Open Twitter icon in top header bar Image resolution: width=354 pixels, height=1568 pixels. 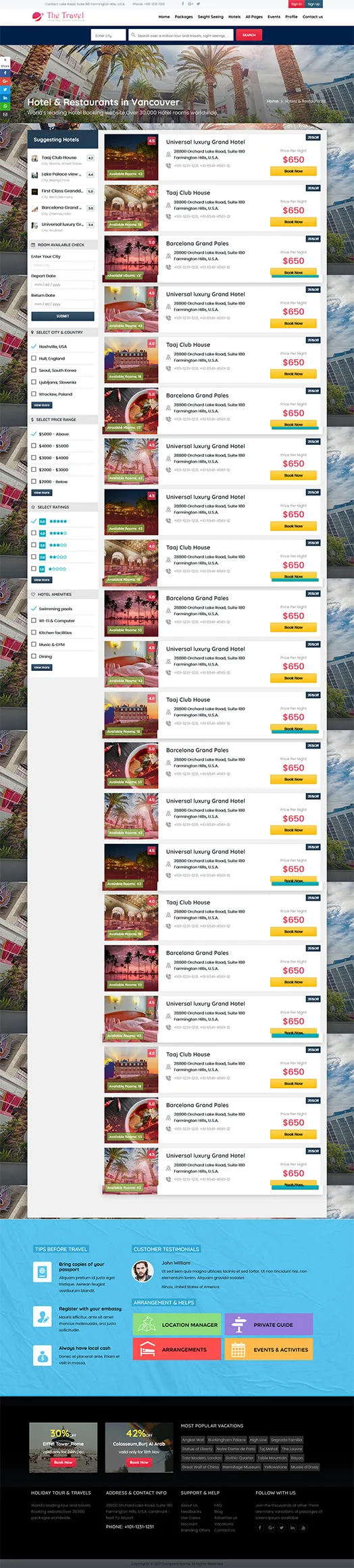(x=199, y=4)
